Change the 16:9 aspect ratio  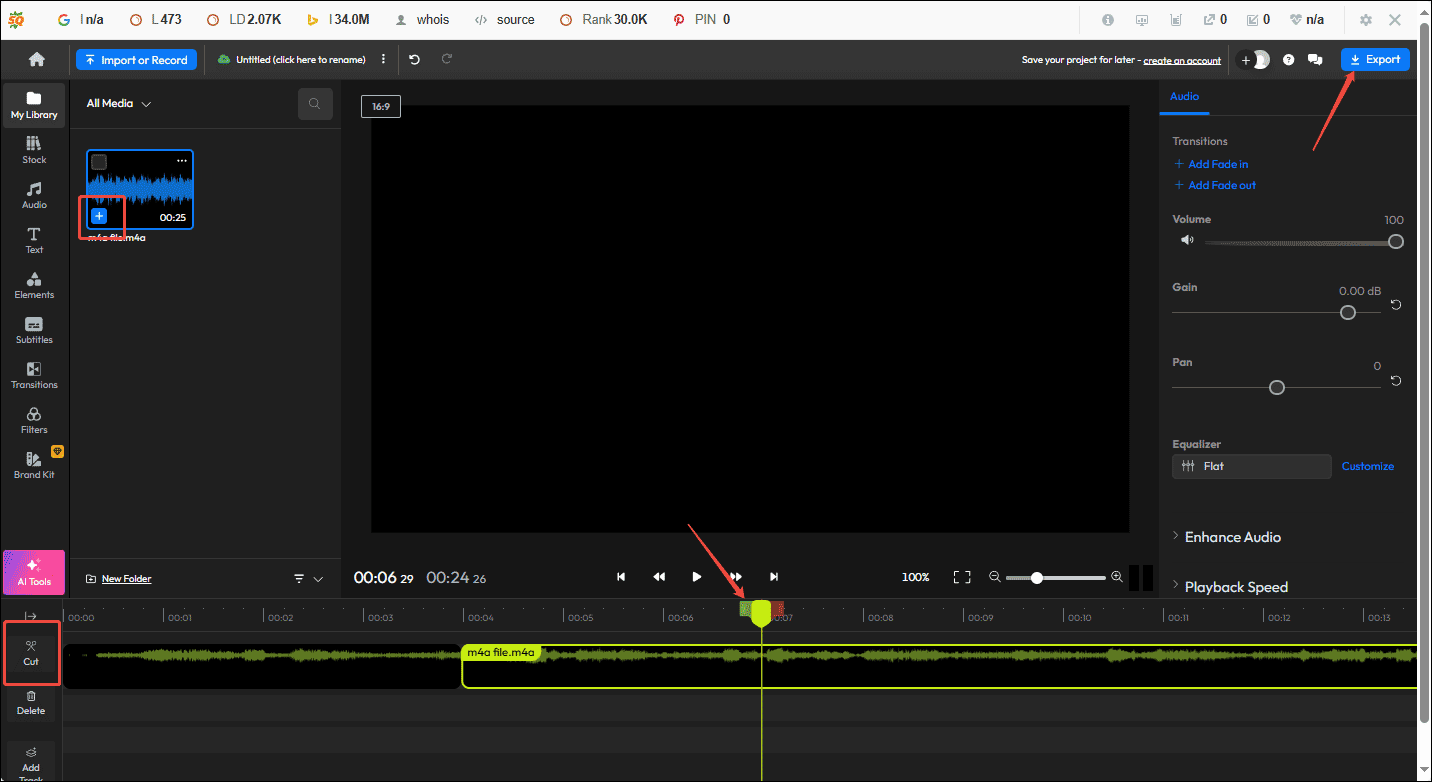(x=381, y=106)
